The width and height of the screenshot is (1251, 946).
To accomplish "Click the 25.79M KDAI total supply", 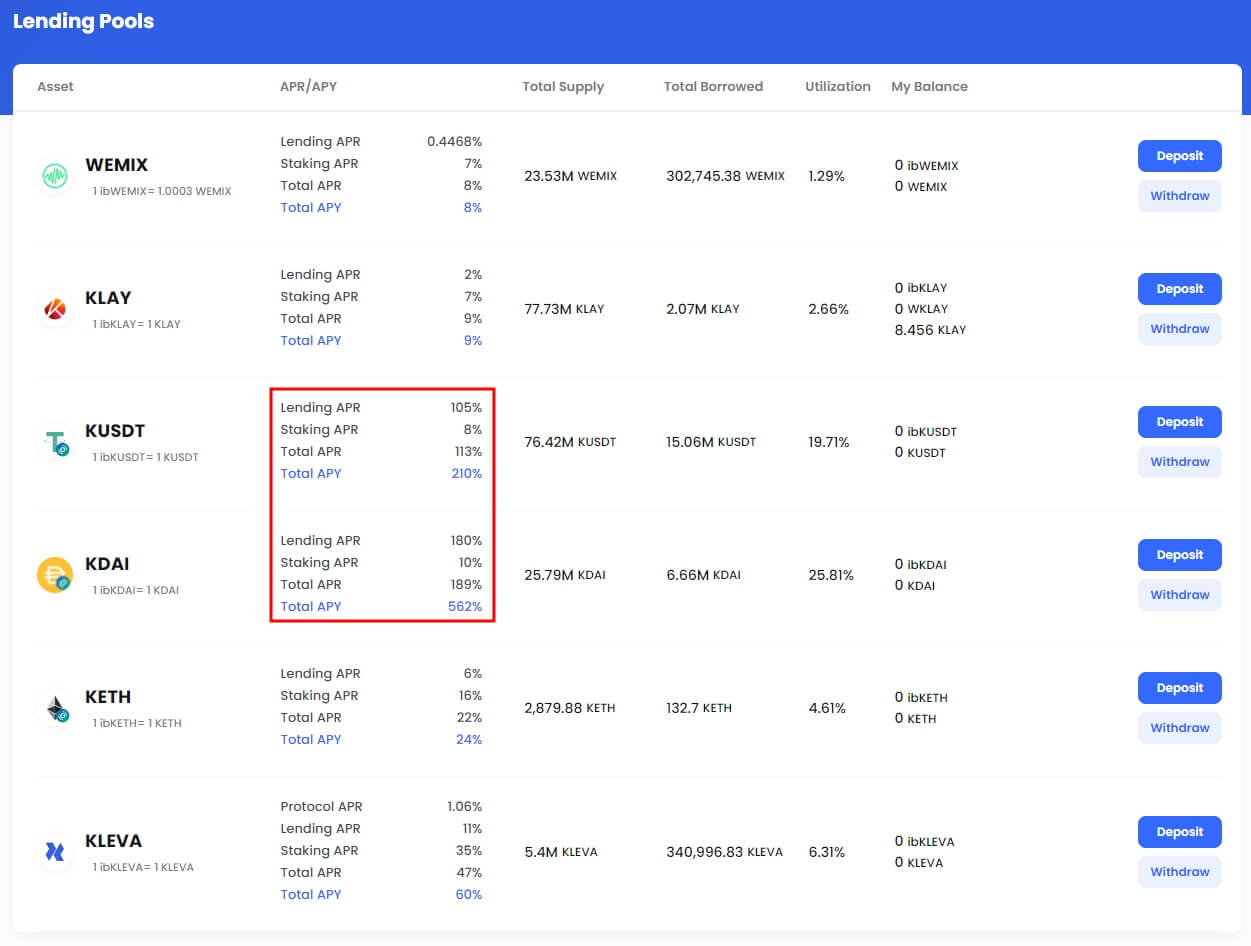I will pos(565,575).
